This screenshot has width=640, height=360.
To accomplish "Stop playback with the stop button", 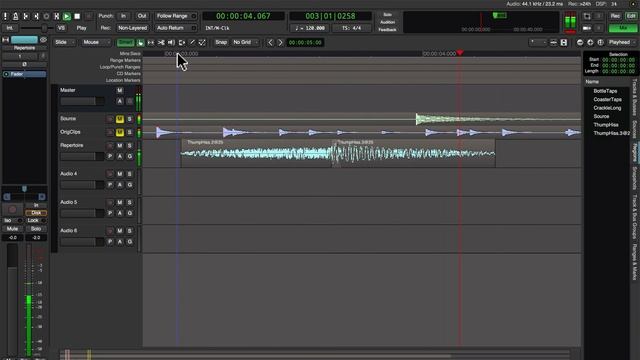I will (x=77, y=16).
